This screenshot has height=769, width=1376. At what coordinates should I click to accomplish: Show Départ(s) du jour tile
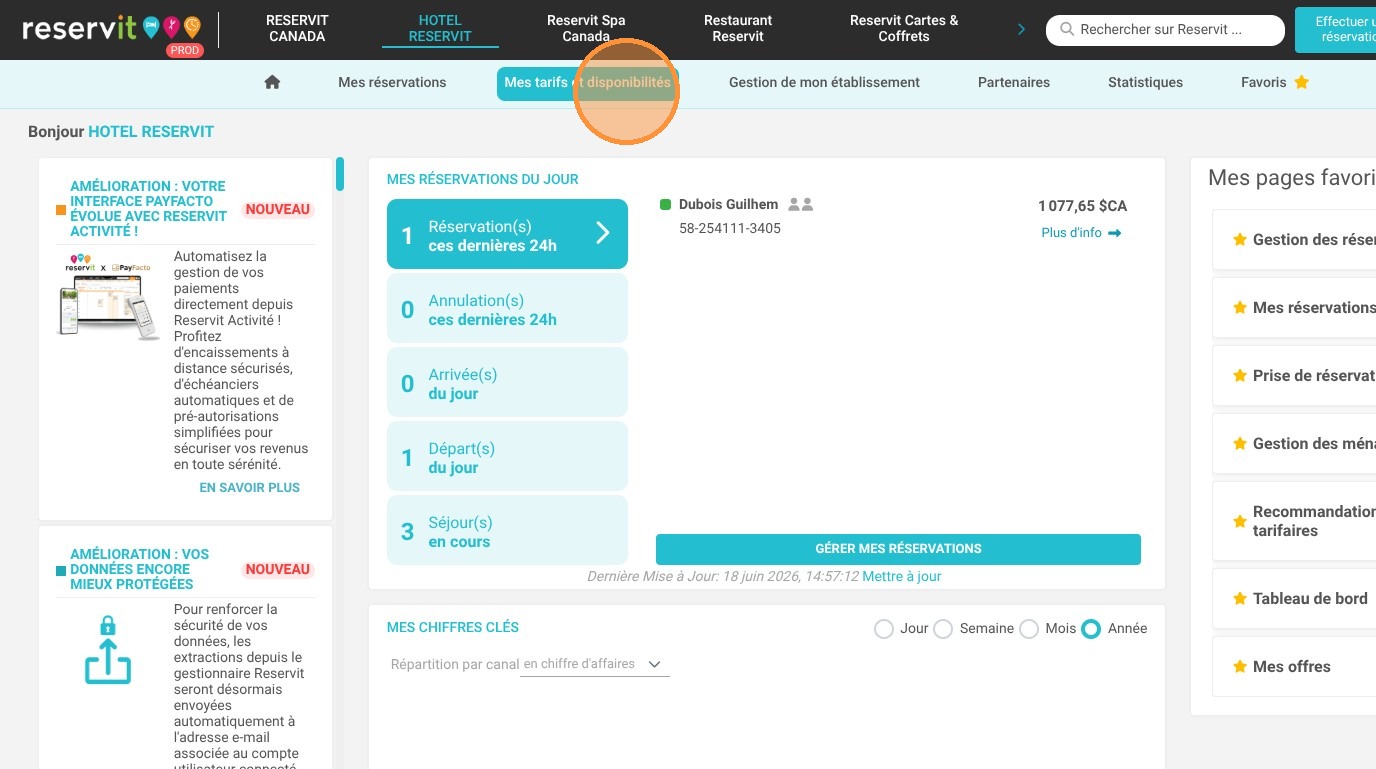click(507, 456)
